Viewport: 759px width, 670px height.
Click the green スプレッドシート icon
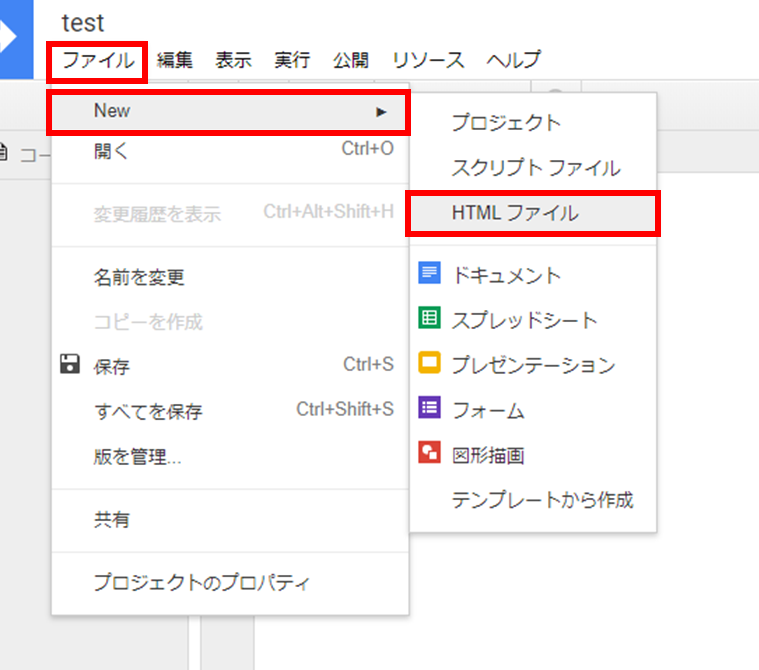[429, 318]
